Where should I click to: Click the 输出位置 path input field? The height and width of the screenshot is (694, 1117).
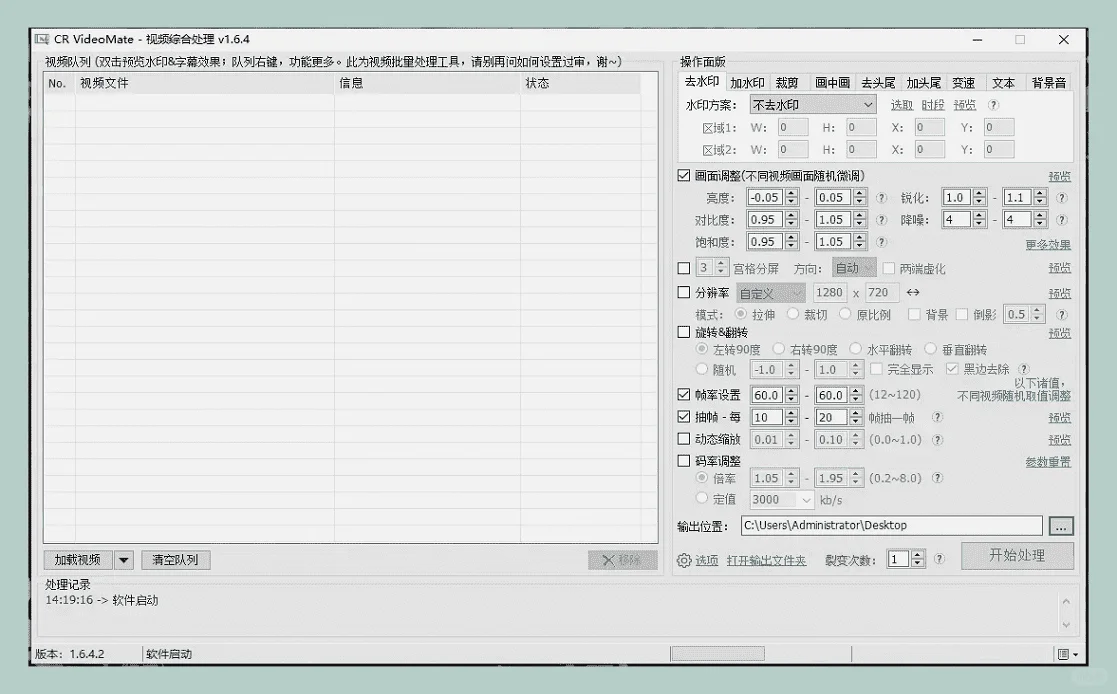[892, 526]
